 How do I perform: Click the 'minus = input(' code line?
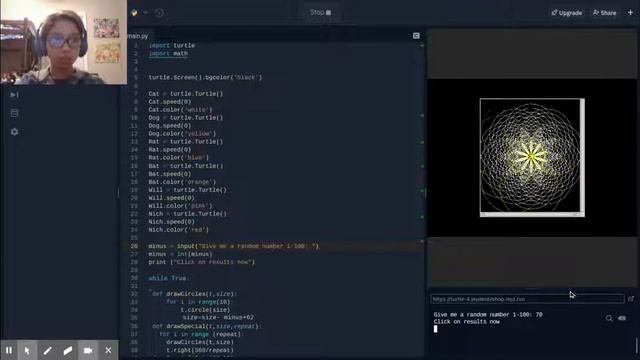coord(233,246)
